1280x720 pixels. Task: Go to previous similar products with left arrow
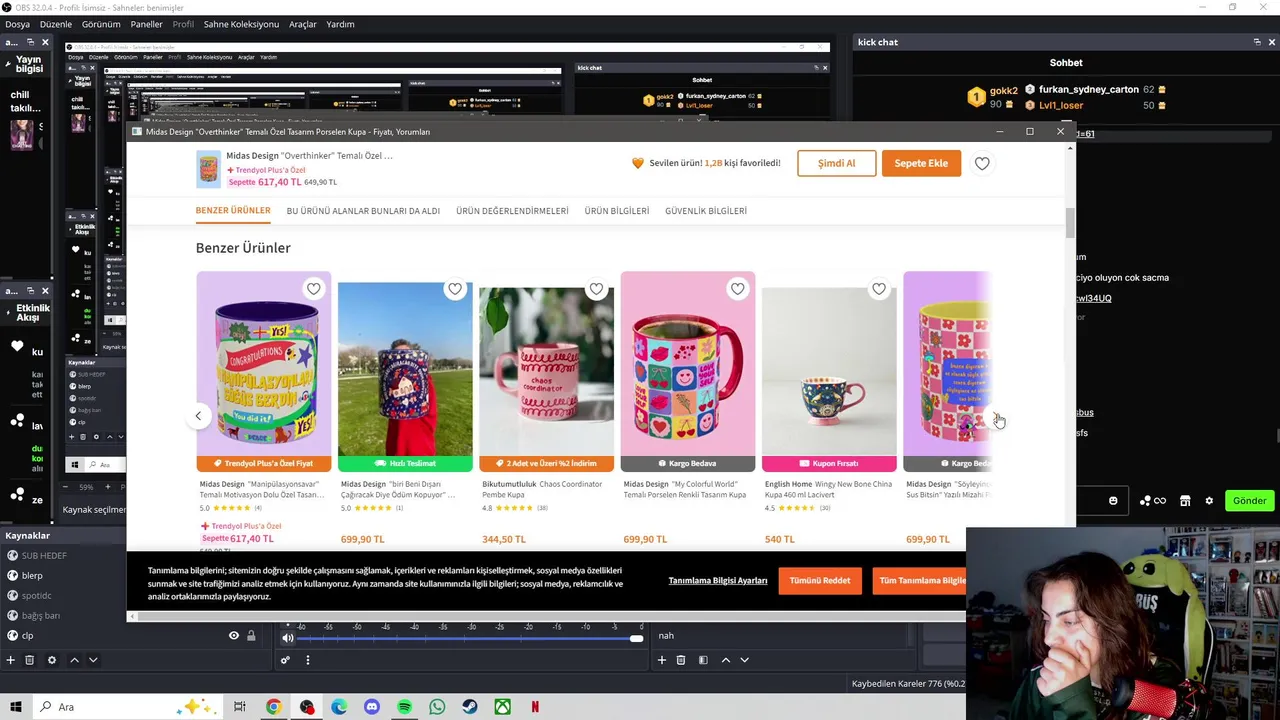point(198,416)
